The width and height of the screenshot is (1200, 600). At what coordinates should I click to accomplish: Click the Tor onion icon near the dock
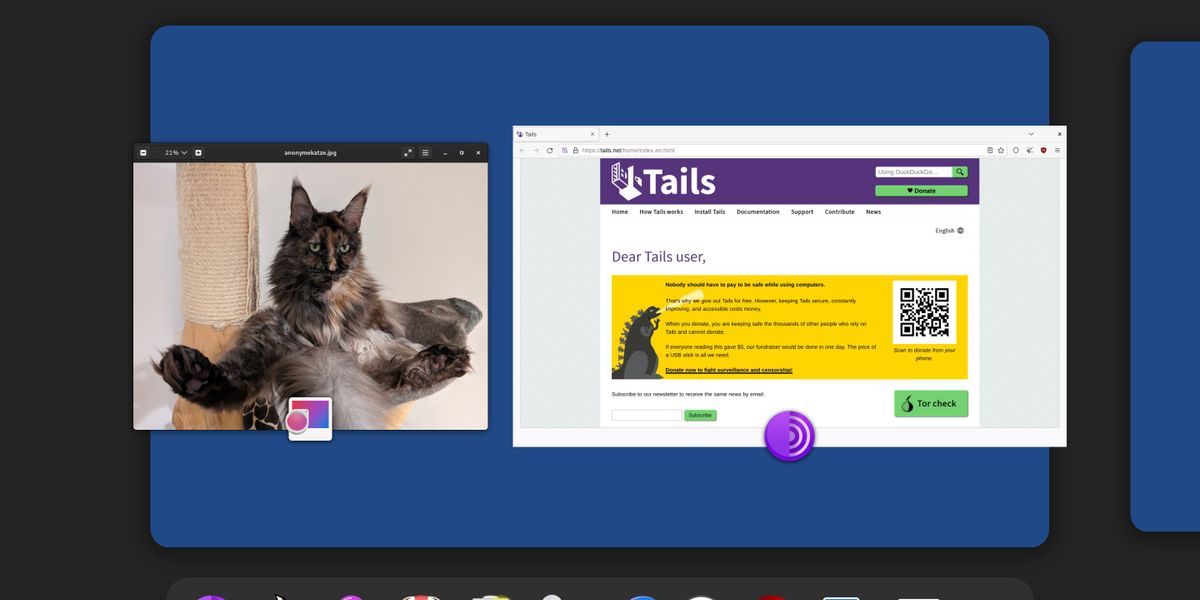(789, 436)
